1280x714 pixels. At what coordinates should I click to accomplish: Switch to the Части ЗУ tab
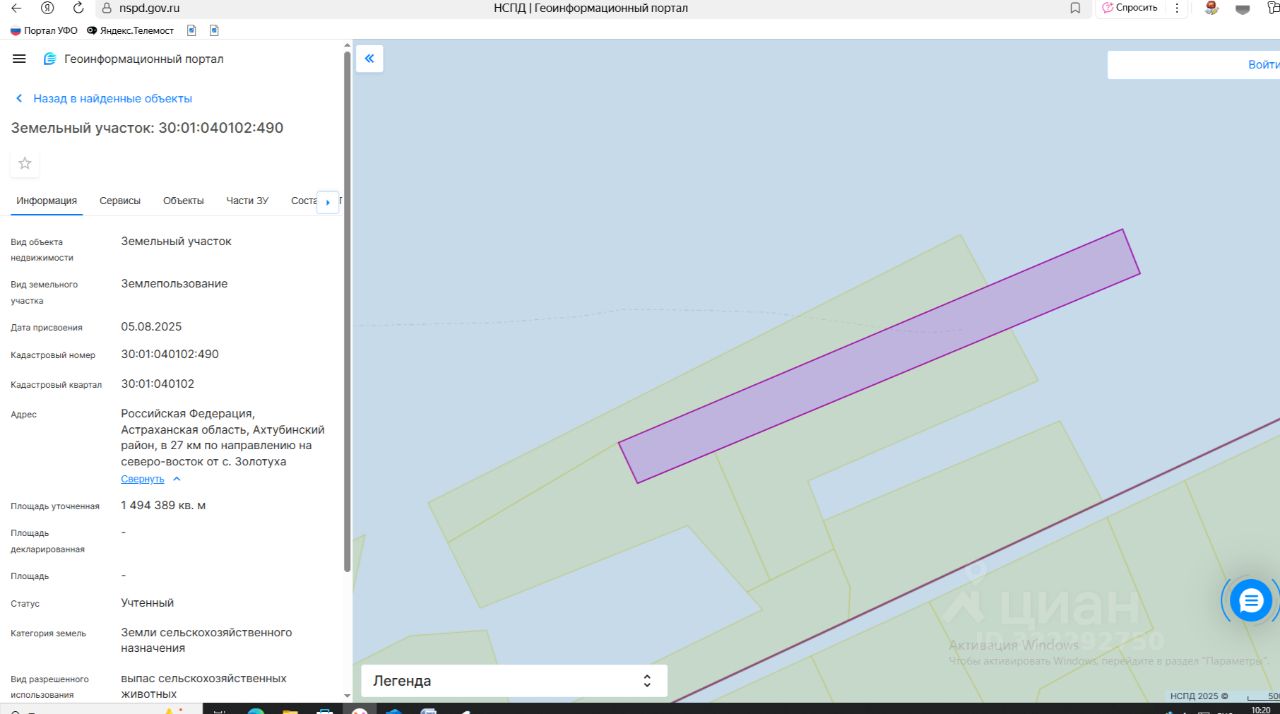click(x=247, y=201)
